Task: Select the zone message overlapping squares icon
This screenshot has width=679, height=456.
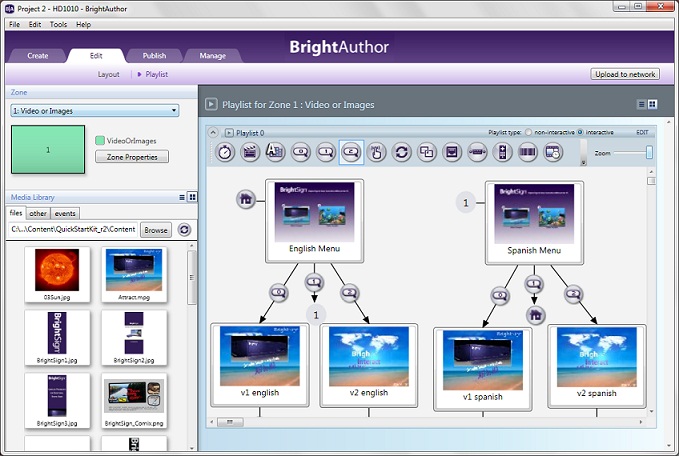Action: coord(427,152)
